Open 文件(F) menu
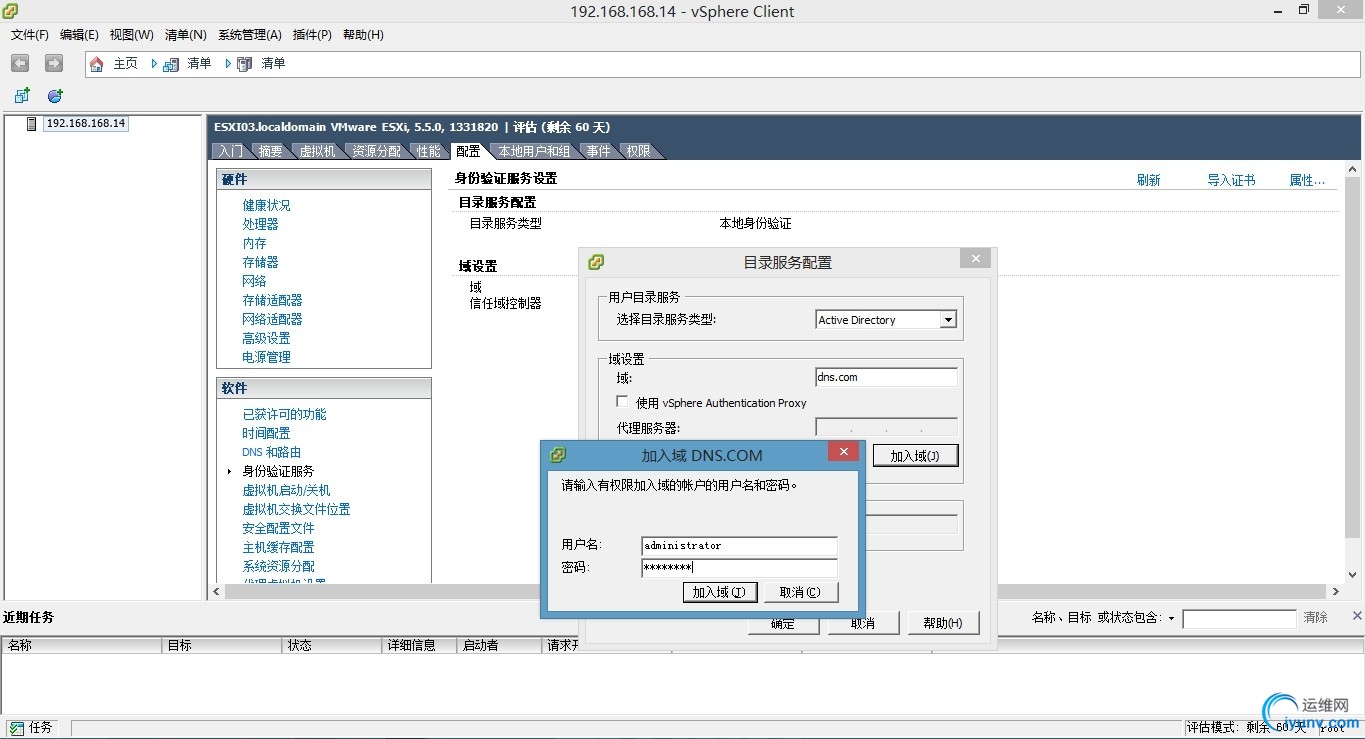1365x739 pixels. [x=30, y=35]
